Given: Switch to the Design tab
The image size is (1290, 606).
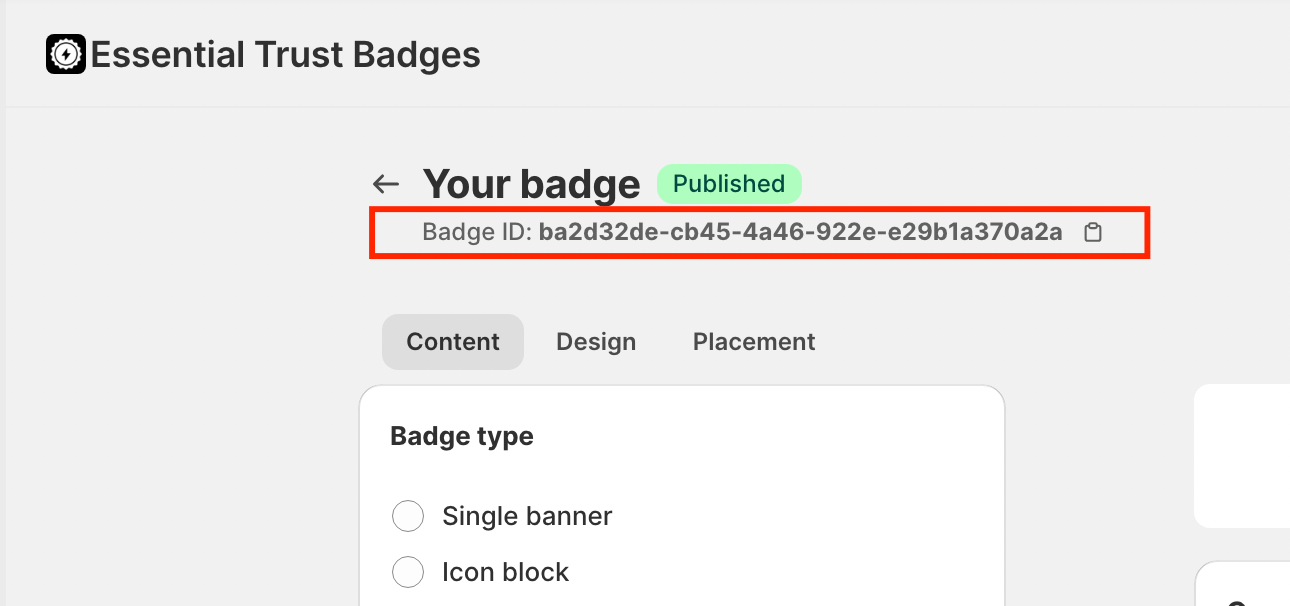Looking at the screenshot, I should [x=596, y=342].
